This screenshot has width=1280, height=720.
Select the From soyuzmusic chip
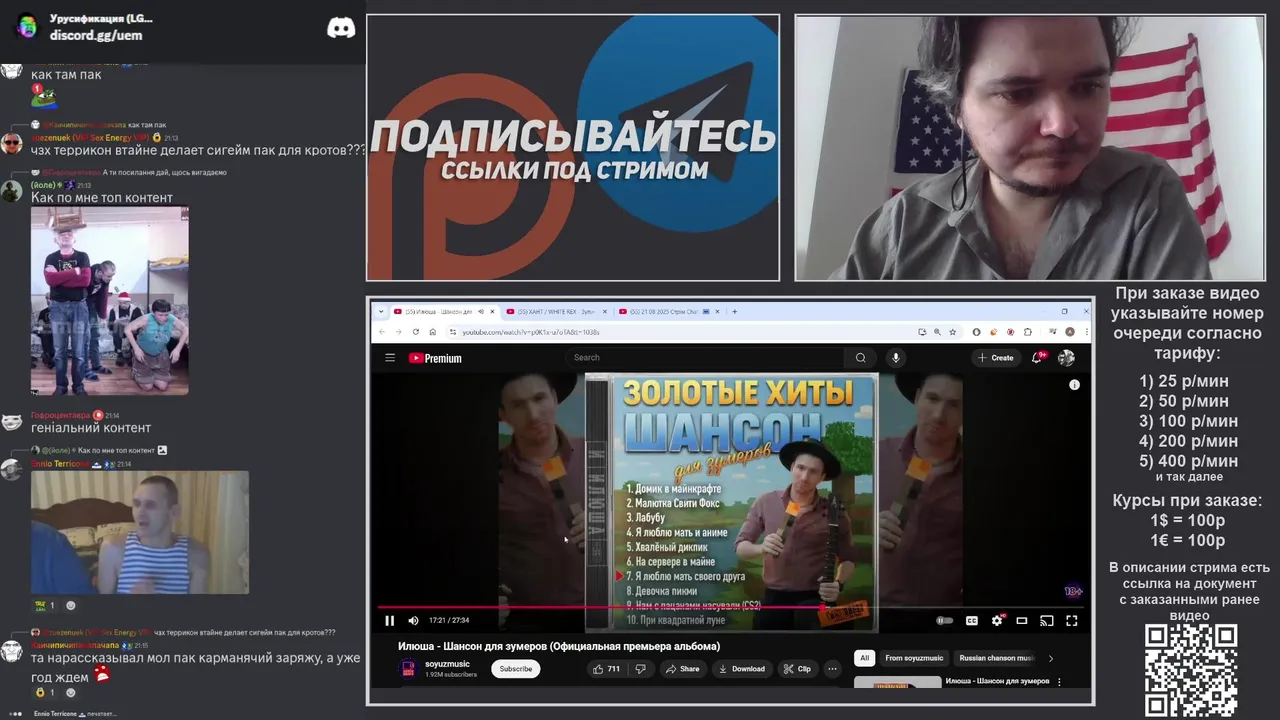point(914,658)
